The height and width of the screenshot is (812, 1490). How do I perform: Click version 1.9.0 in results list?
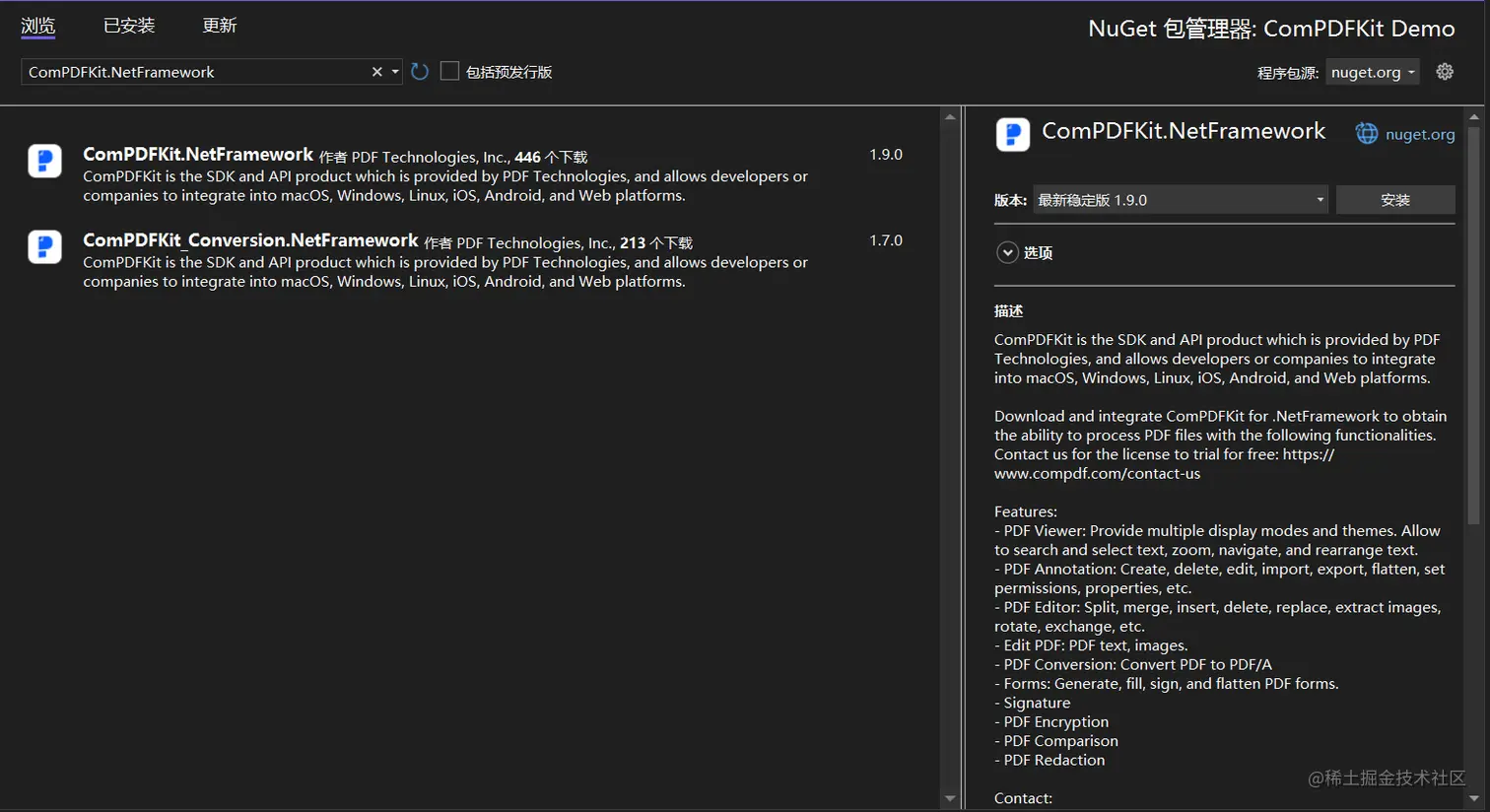tap(886, 155)
